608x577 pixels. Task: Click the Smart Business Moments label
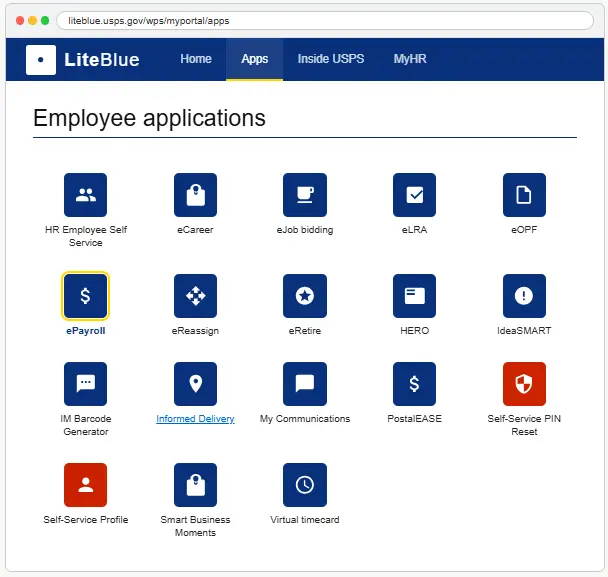click(x=195, y=526)
